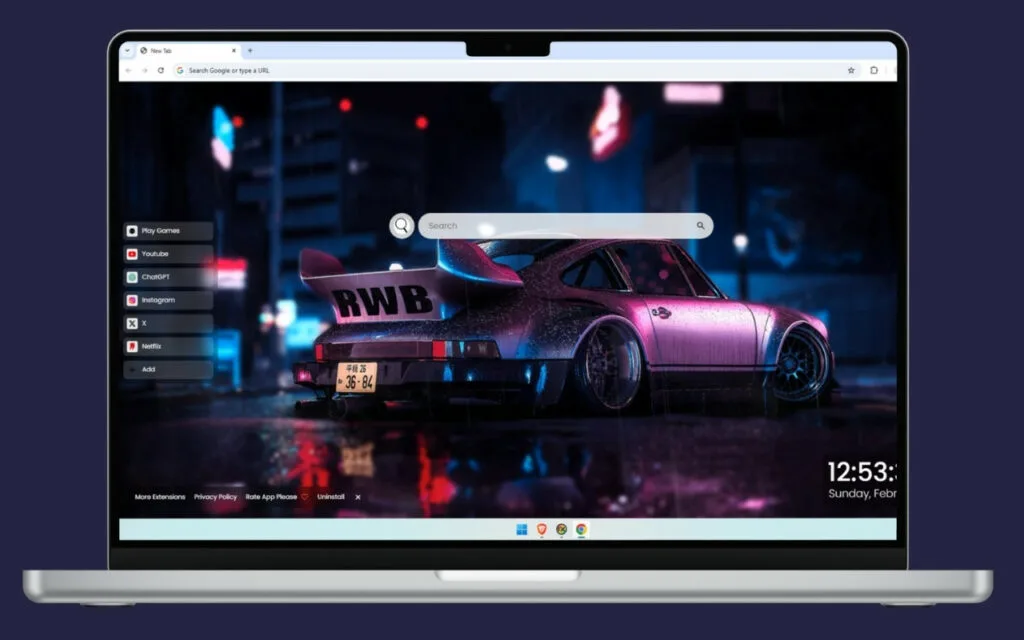Screen dimensions: 1024x640
Task: Click the round magnifier search engine icon
Action: (402, 226)
